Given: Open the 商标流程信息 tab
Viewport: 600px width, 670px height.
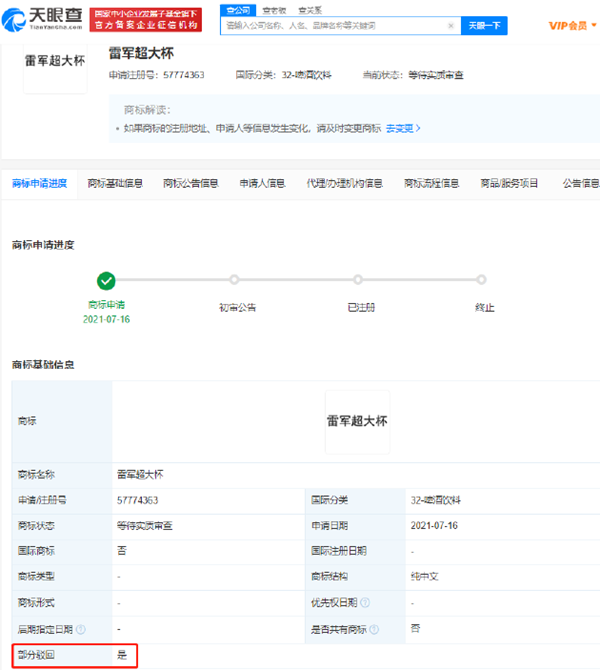Looking at the screenshot, I should click(x=431, y=183).
